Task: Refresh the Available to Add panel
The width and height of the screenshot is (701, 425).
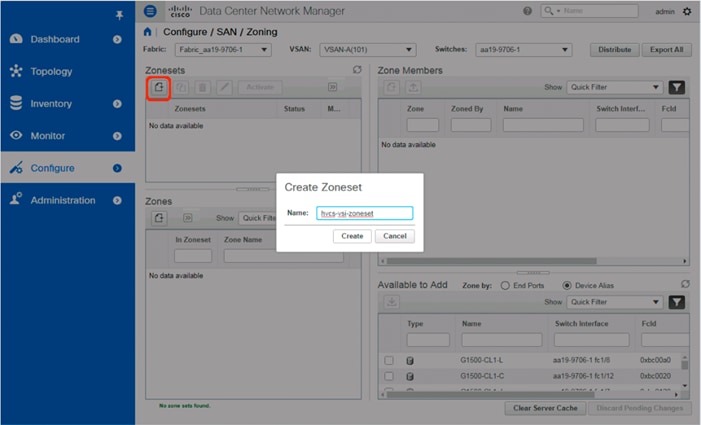Action: [x=685, y=284]
